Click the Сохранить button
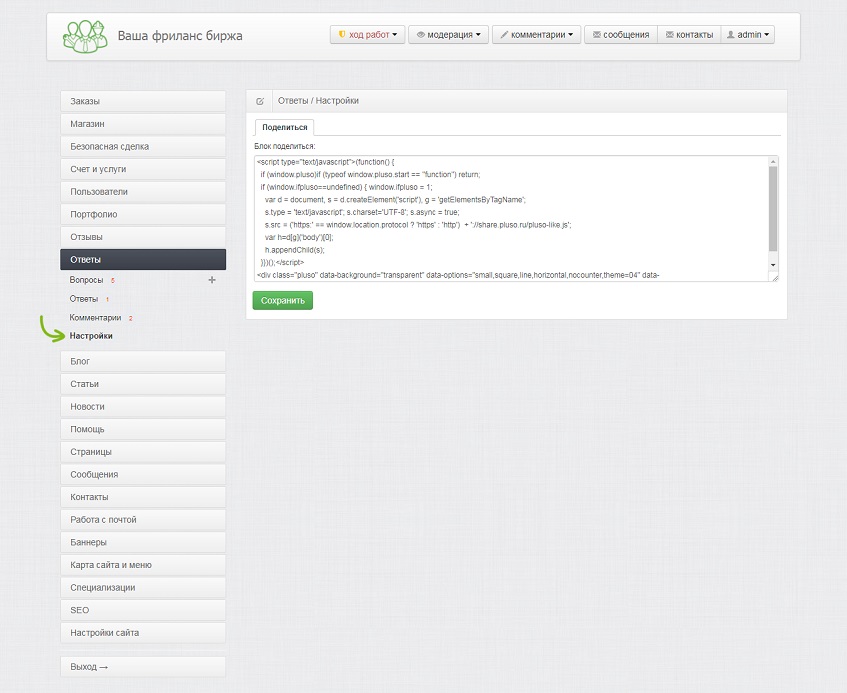The image size is (847, 693). (283, 300)
